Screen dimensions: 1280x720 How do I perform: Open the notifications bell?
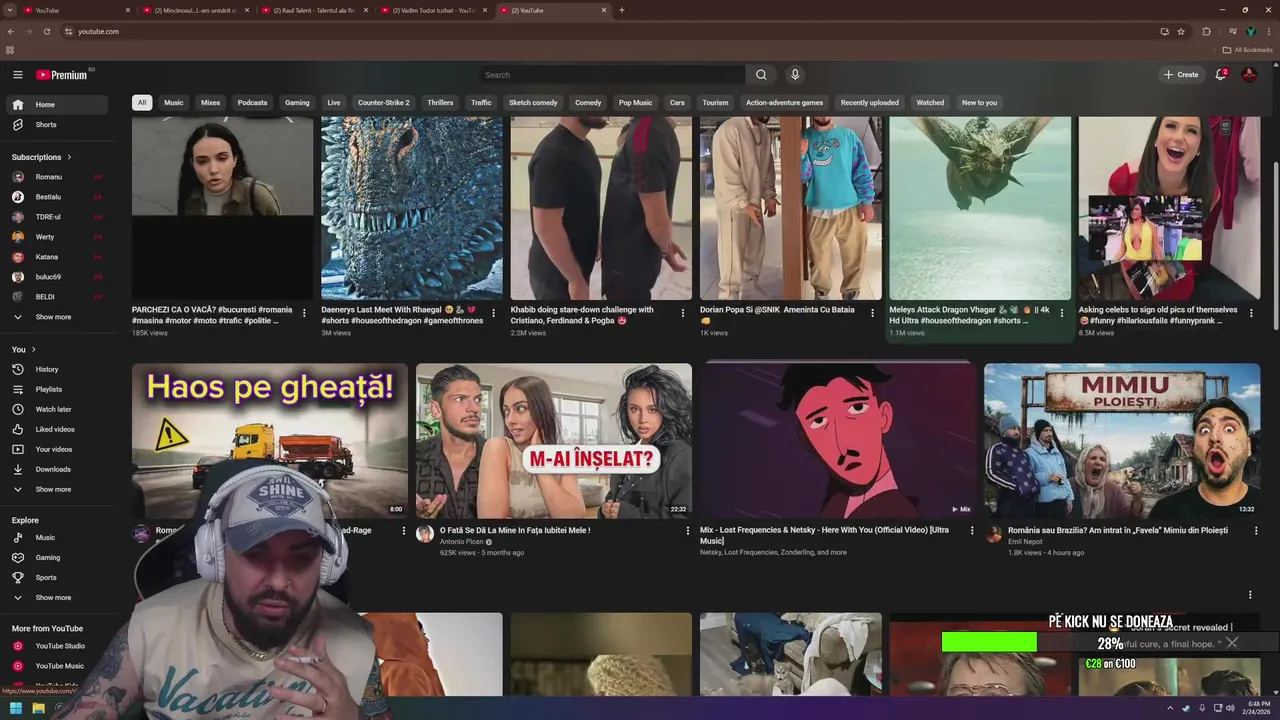1220,75
